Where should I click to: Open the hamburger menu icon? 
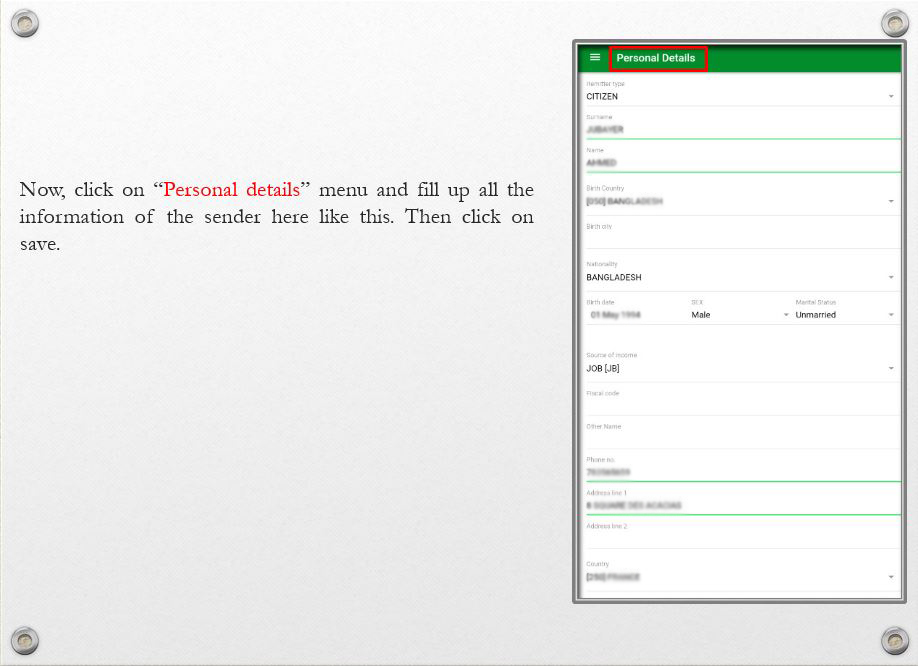[595, 58]
